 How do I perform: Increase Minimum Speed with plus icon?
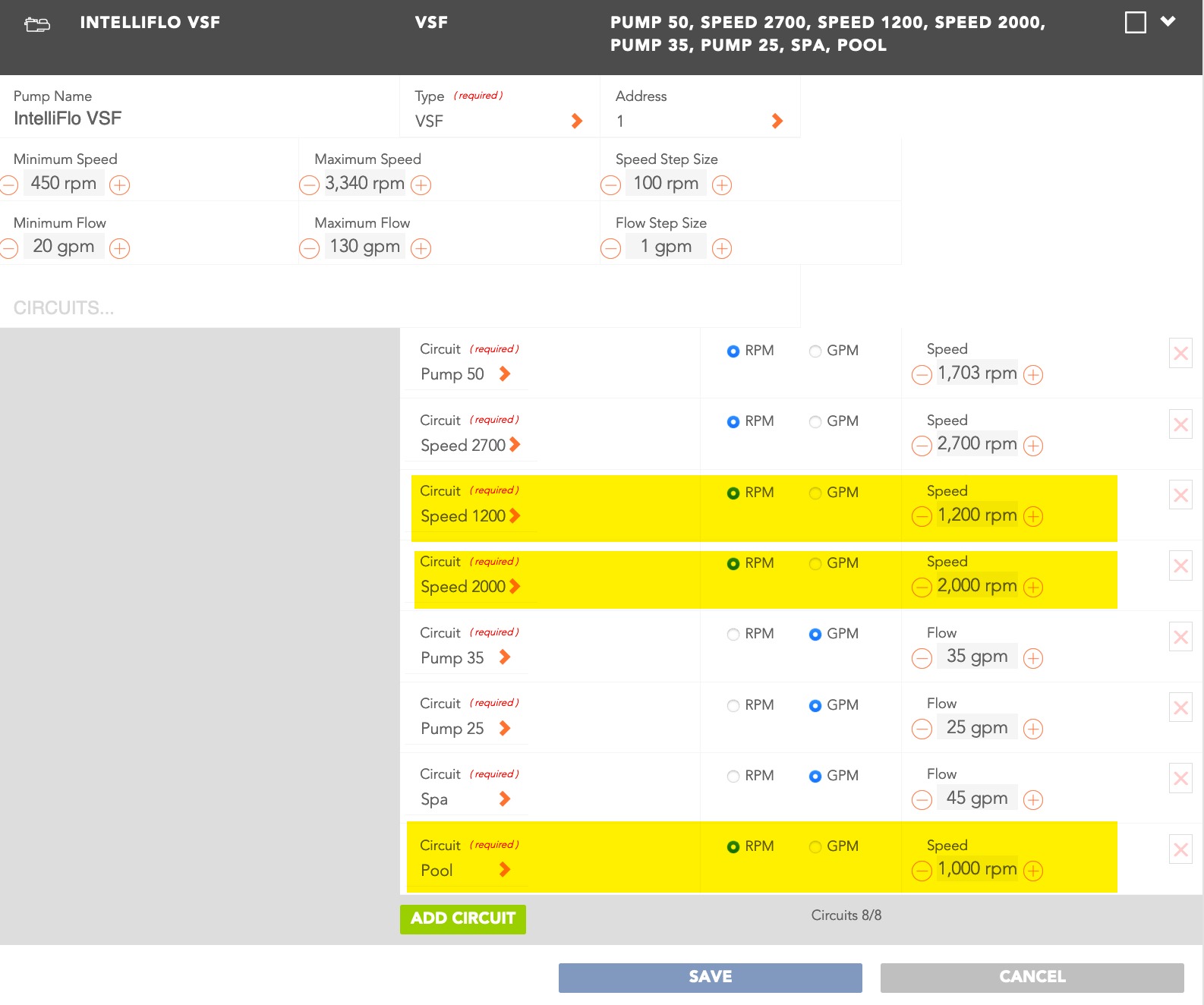120,185
